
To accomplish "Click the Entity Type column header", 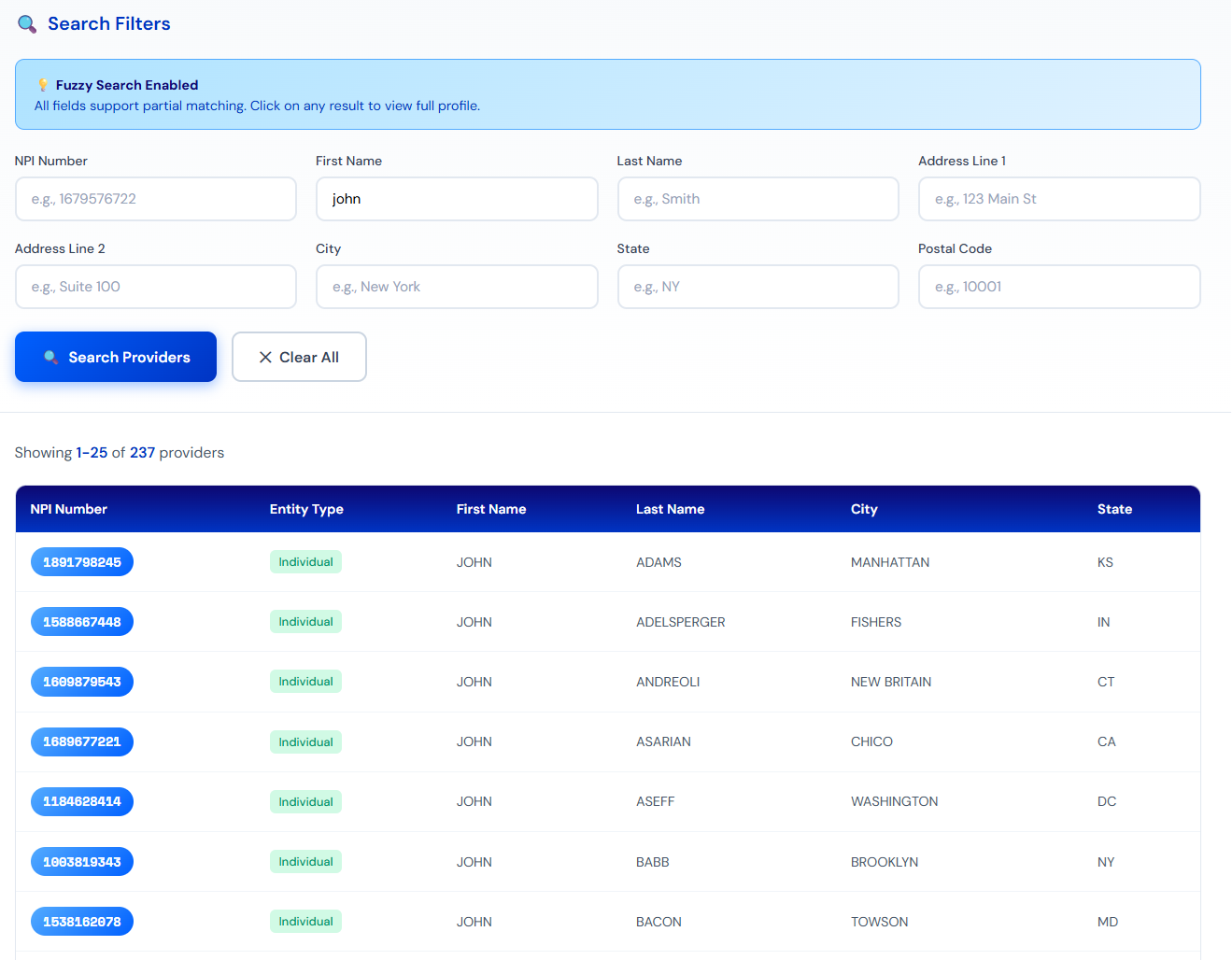I will (x=306, y=509).
